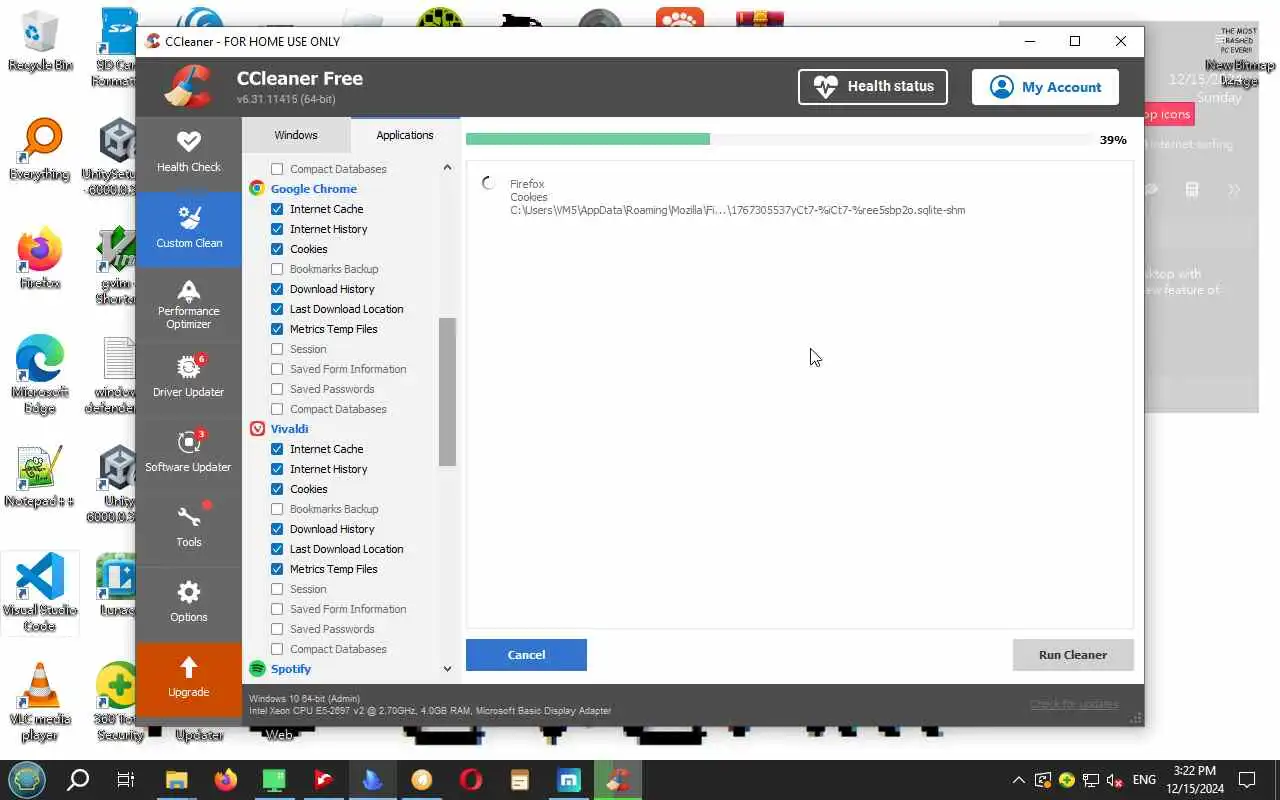1280x800 pixels.
Task: Open Performance Optimizer section
Action: (188, 304)
